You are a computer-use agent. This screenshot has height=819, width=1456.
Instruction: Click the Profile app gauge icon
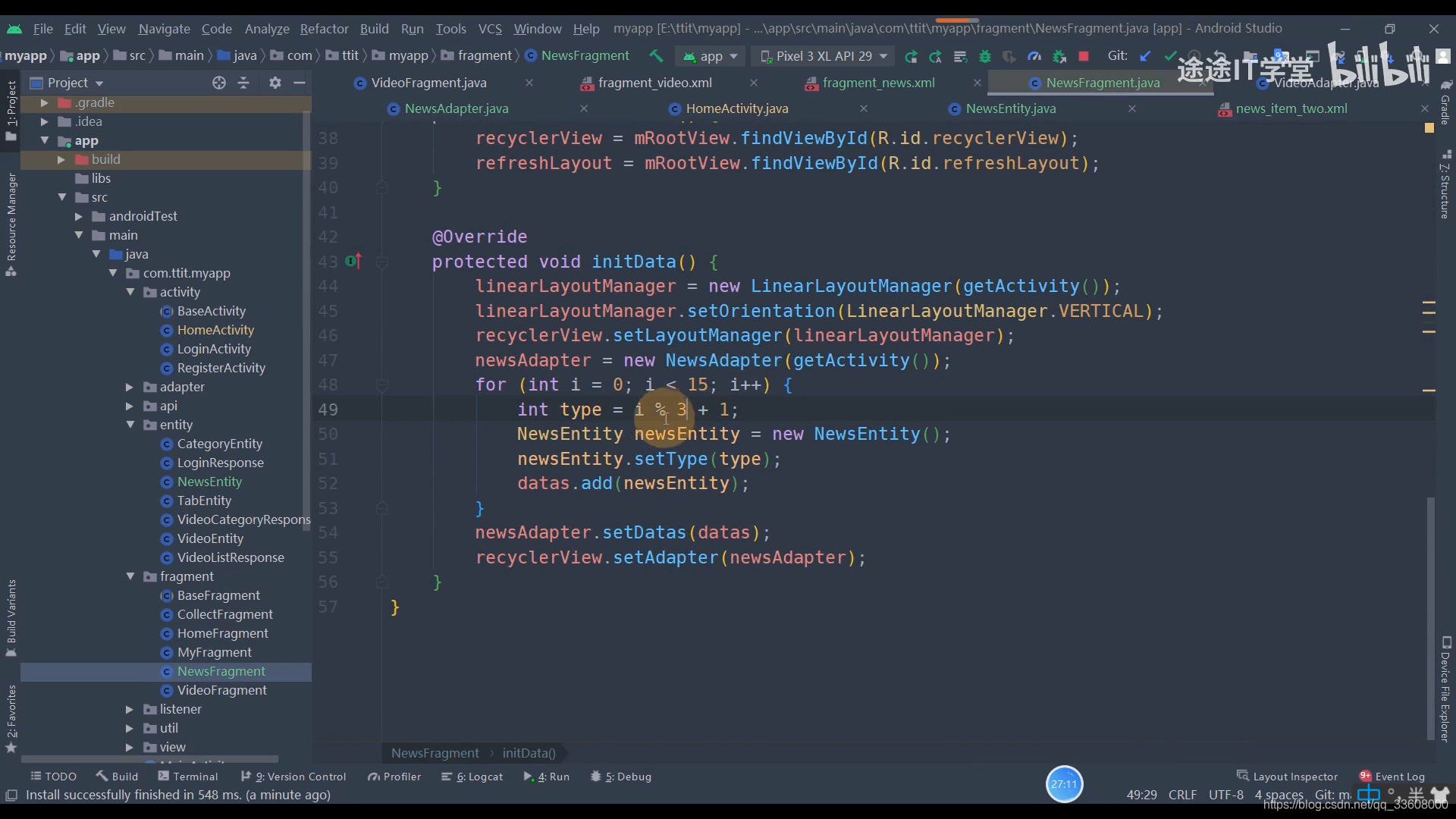1034,56
